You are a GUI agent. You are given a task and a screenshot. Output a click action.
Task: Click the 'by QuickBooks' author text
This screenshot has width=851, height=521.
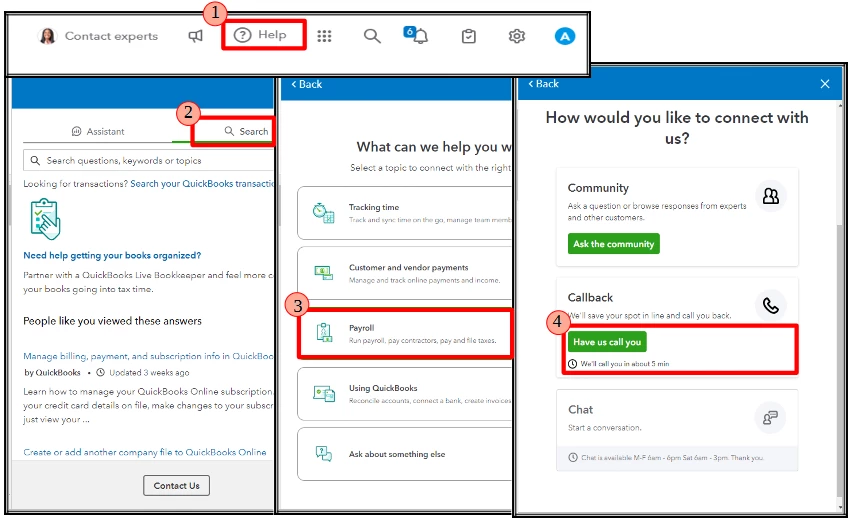(x=52, y=373)
